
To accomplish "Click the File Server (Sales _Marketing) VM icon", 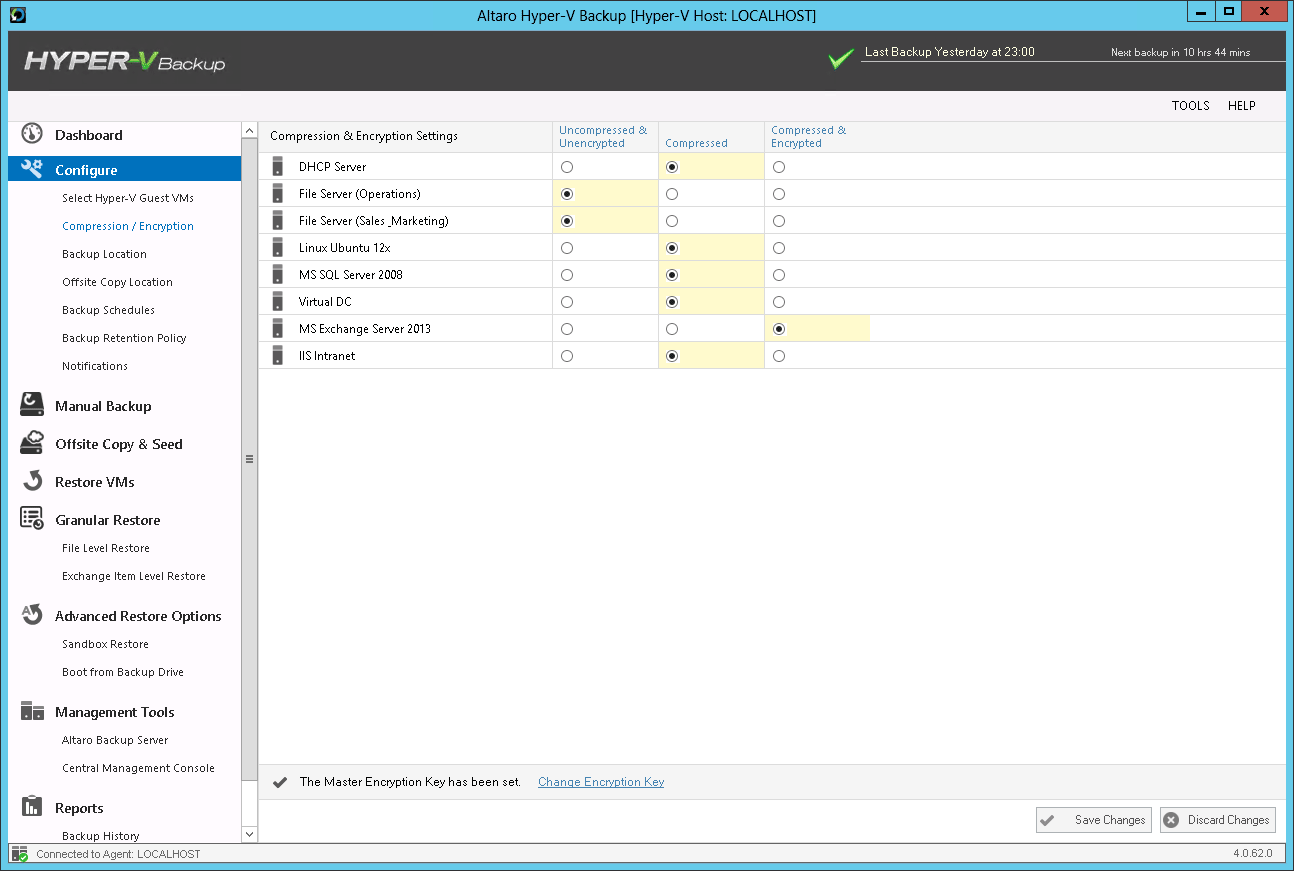I will point(278,220).
